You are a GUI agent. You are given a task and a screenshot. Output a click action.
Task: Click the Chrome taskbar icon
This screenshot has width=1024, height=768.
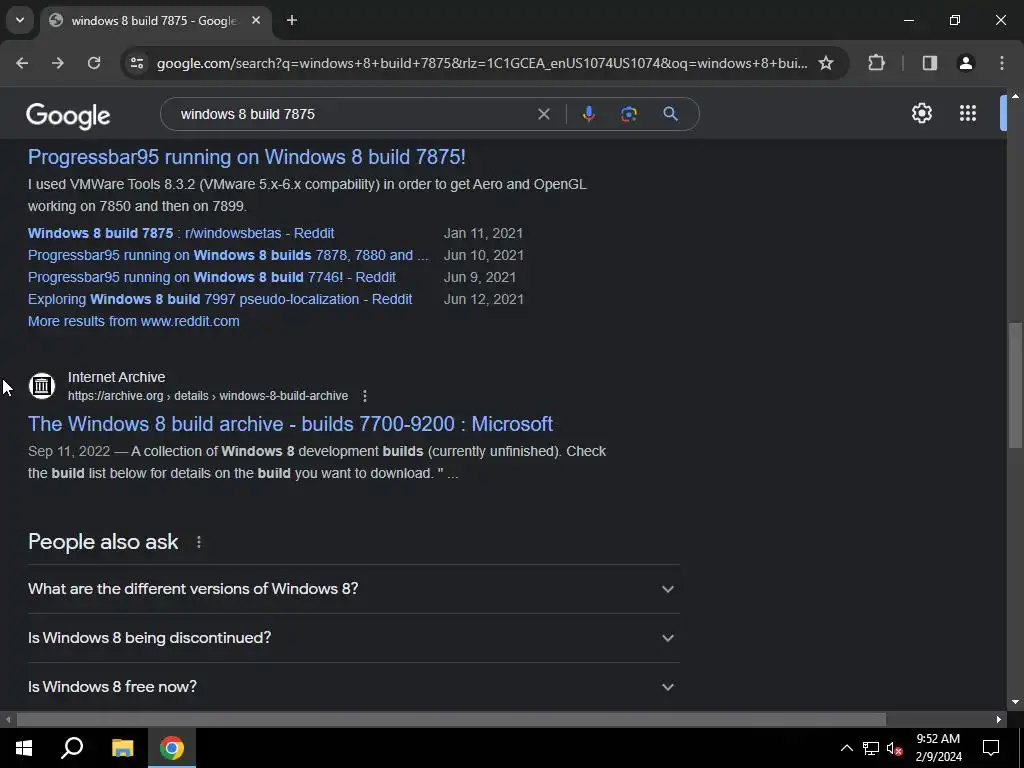coord(172,748)
